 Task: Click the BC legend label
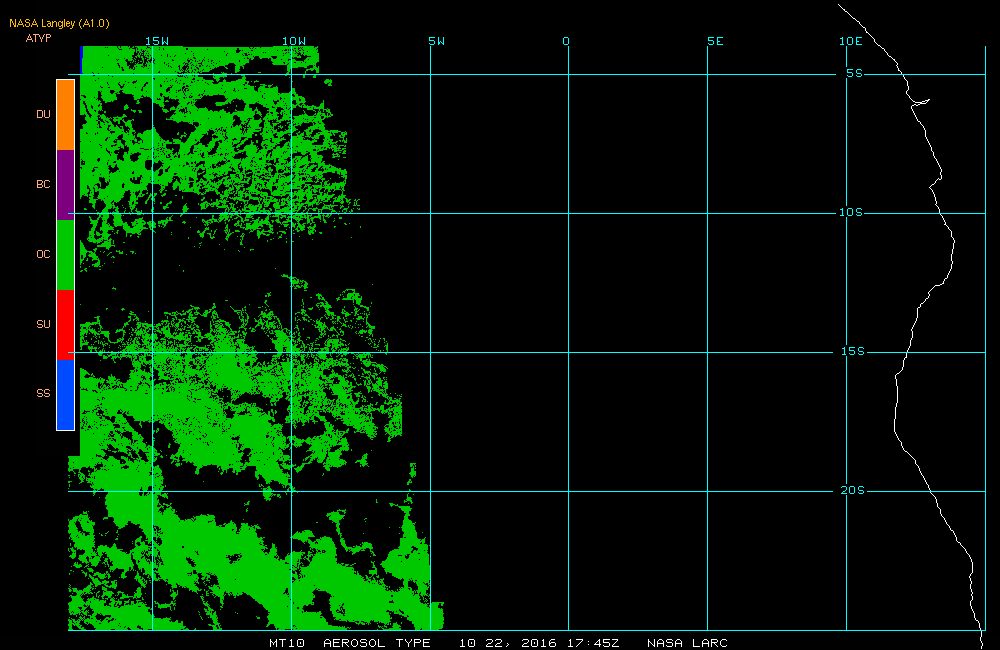point(43,184)
